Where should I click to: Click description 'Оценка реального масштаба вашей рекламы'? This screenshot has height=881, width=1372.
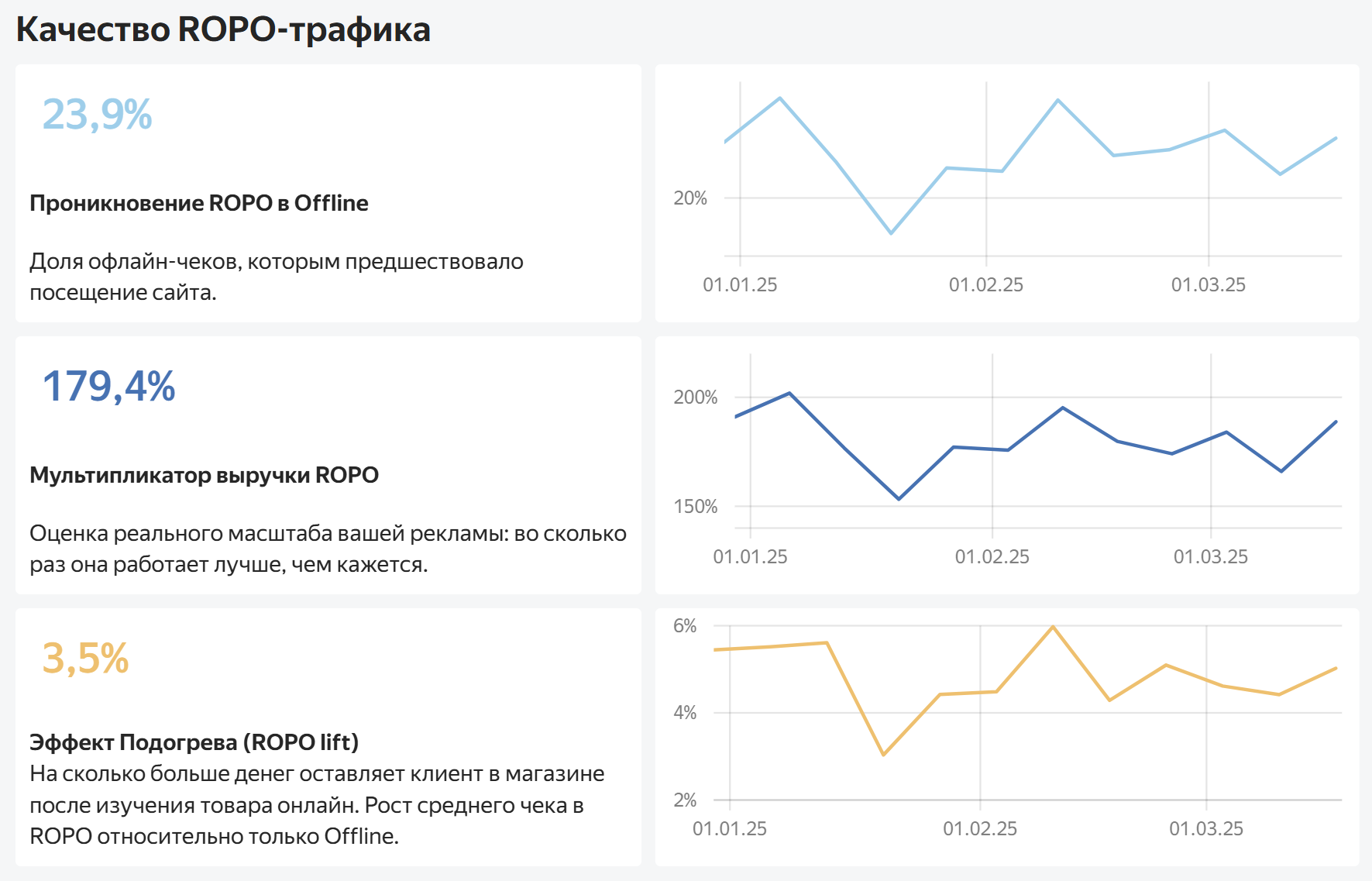click(268, 534)
